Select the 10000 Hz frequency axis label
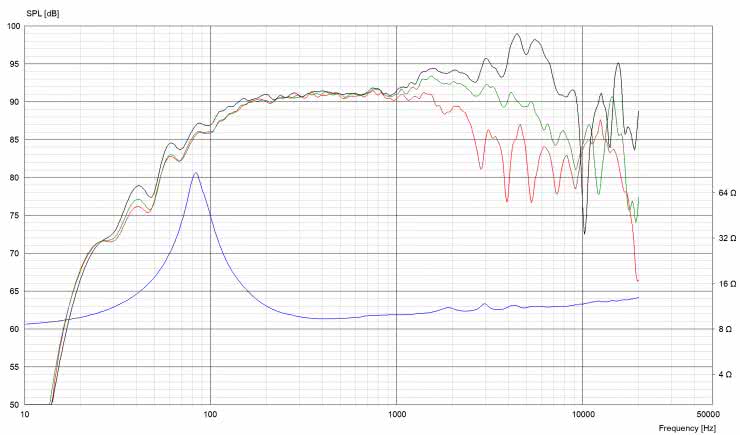Image resolution: width=740 pixels, height=435 pixels. pos(582,413)
